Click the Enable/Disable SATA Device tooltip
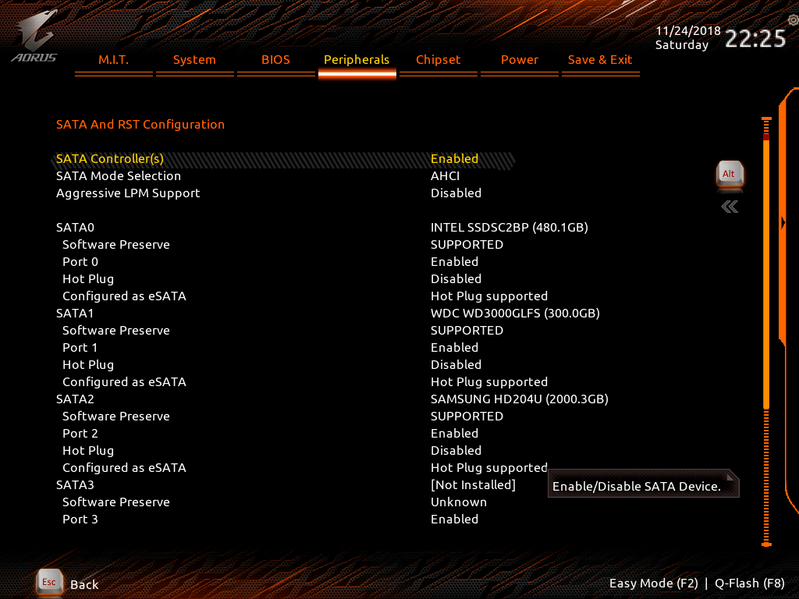 click(x=643, y=484)
